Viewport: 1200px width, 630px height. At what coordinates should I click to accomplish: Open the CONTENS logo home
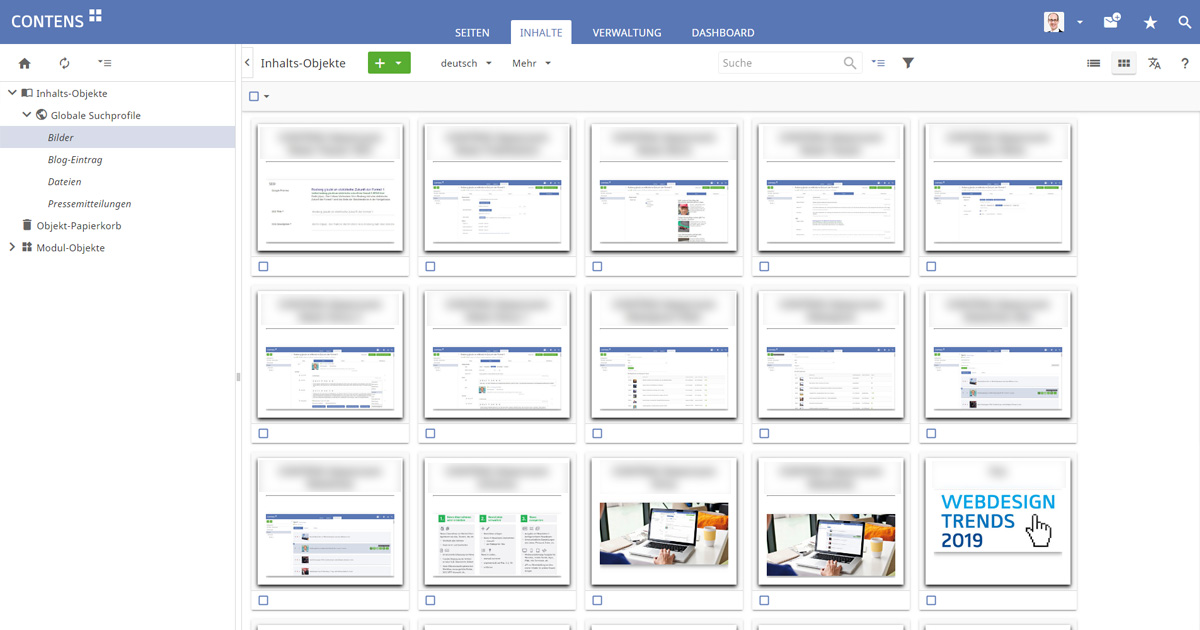(x=57, y=18)
